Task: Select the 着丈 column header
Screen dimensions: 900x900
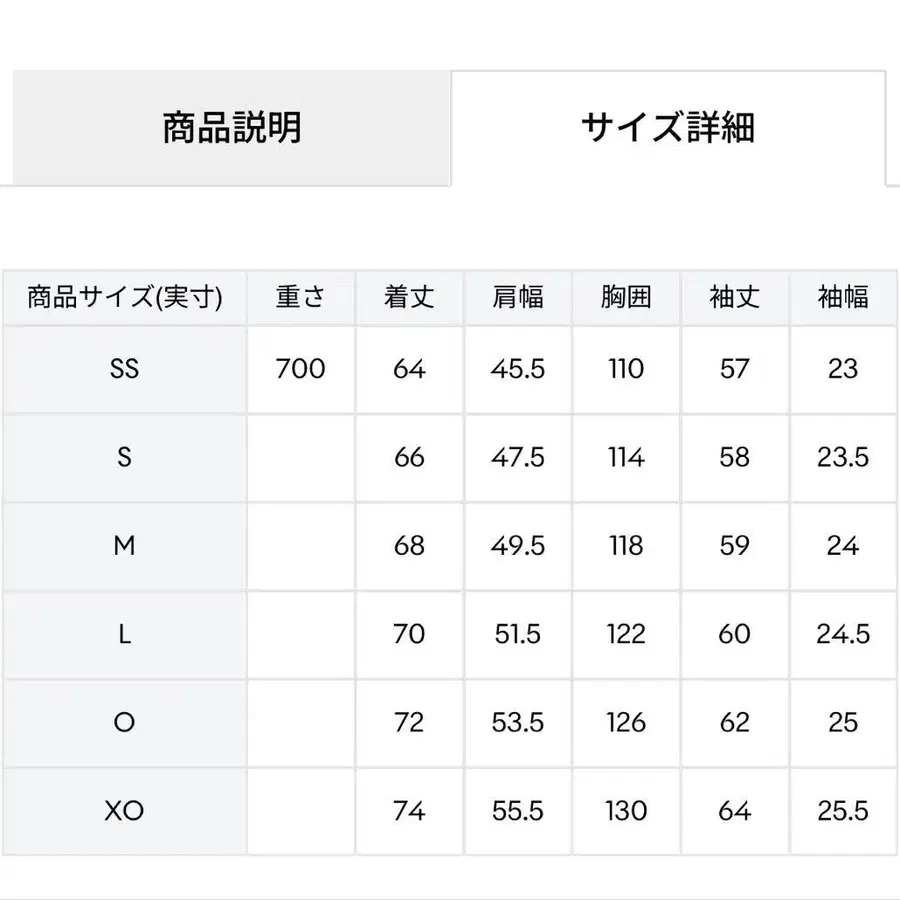Action: click(x=409, y=297)
